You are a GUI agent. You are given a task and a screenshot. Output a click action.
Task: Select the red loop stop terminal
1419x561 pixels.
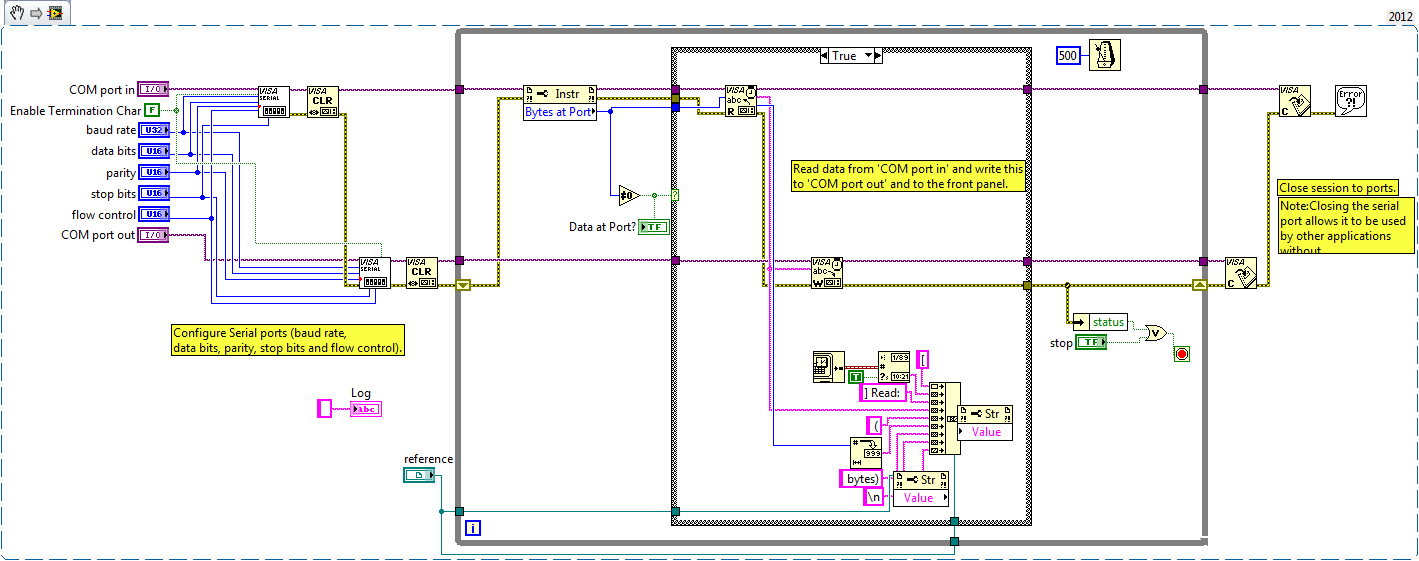tap(1181, 354)
